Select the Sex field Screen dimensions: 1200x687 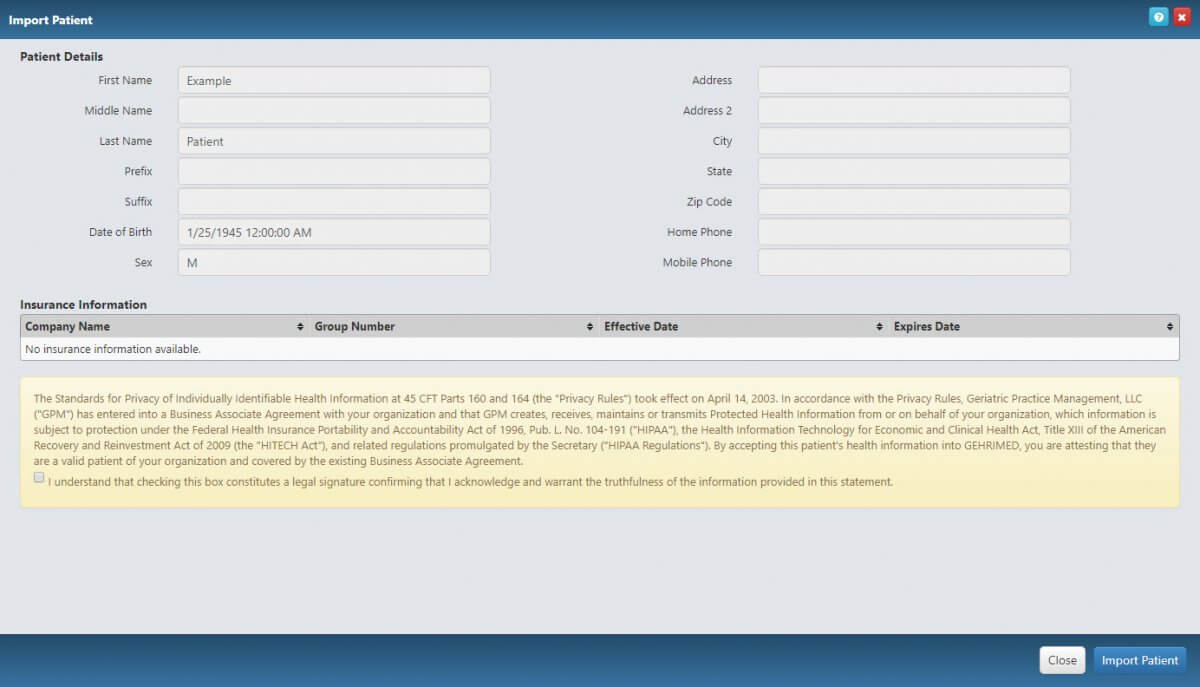point(334,262)
